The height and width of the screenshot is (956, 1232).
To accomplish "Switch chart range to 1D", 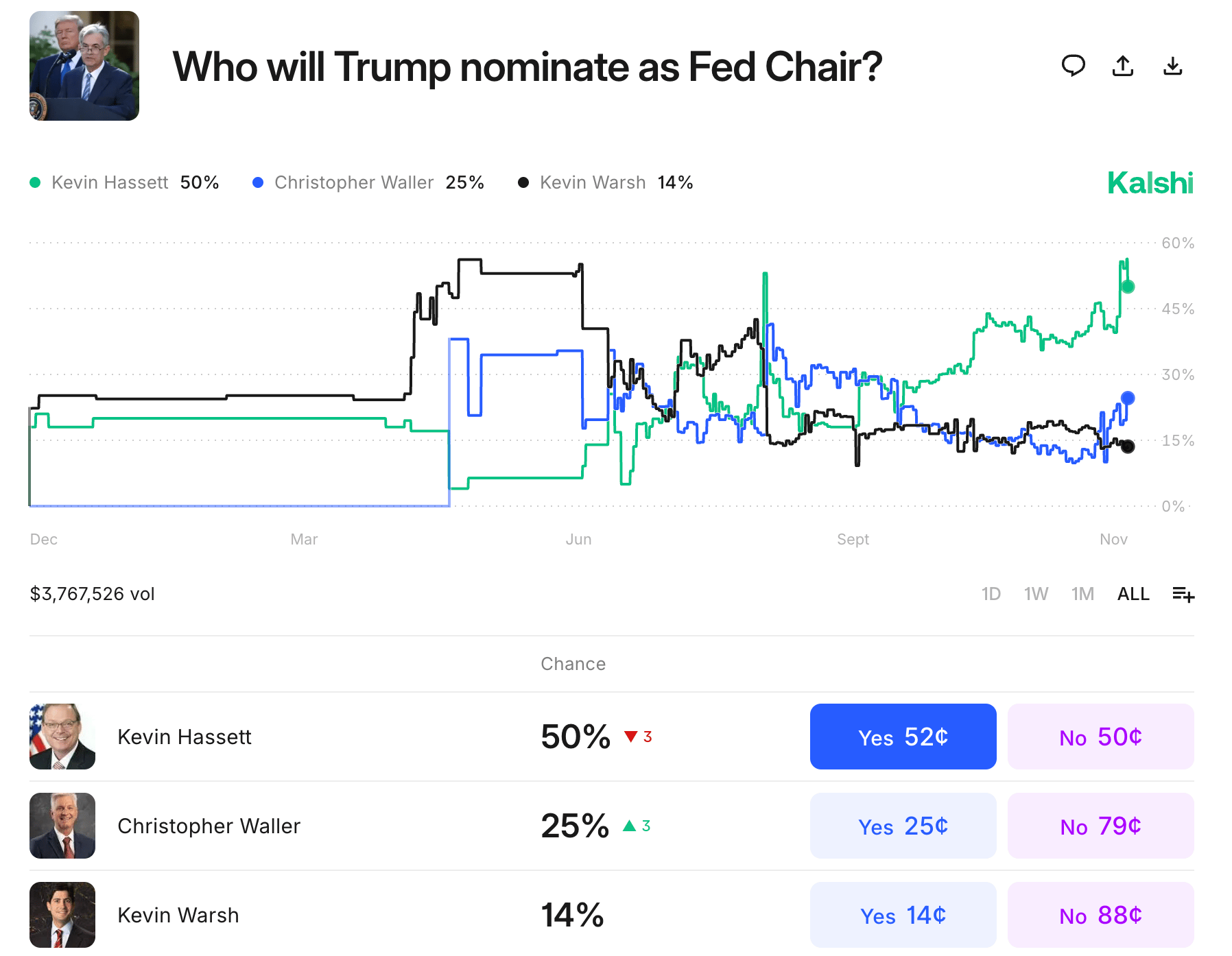I will click(991, 594).
